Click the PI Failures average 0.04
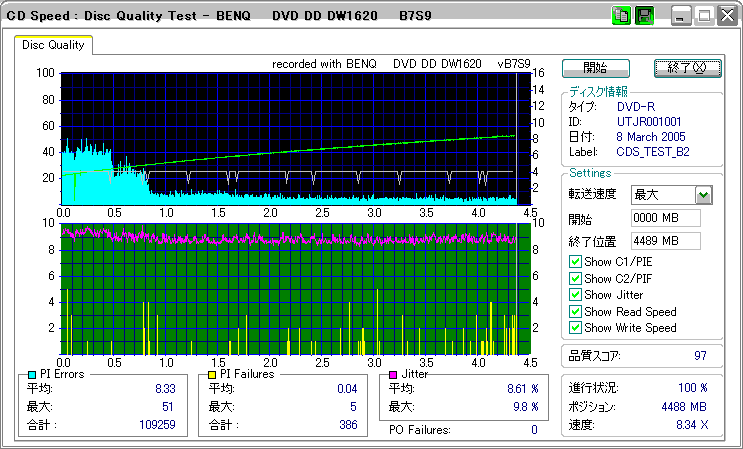743x449 pixels. pos(347,389)
